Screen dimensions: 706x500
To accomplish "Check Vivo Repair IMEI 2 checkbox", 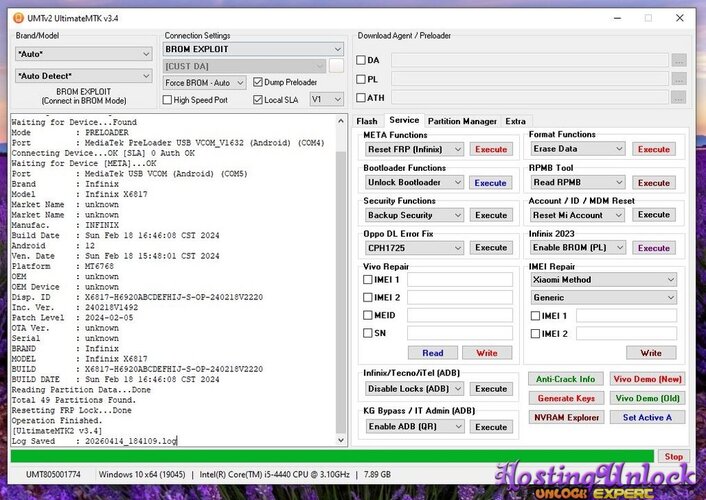I will [367, 297].
